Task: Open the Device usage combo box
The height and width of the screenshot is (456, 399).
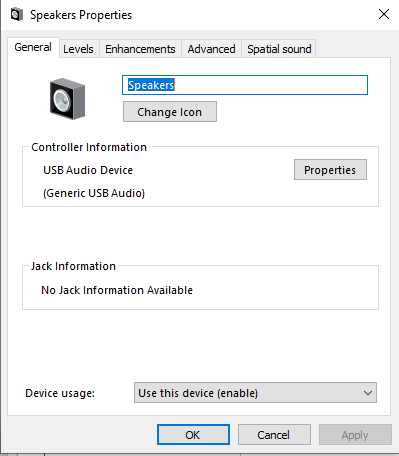Action: (x=255, y=393)
